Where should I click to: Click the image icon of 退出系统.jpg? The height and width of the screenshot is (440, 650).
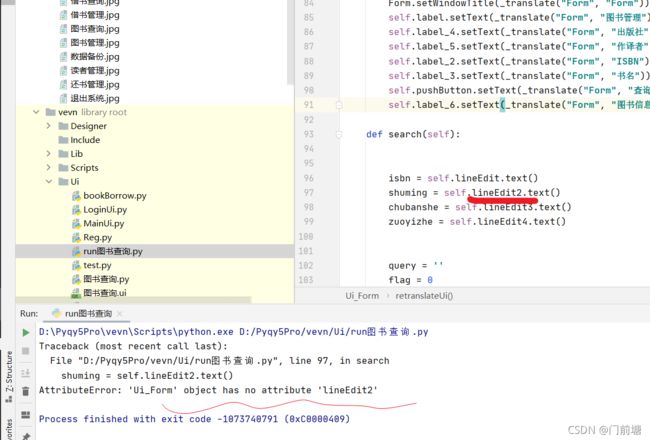point(63,98)
